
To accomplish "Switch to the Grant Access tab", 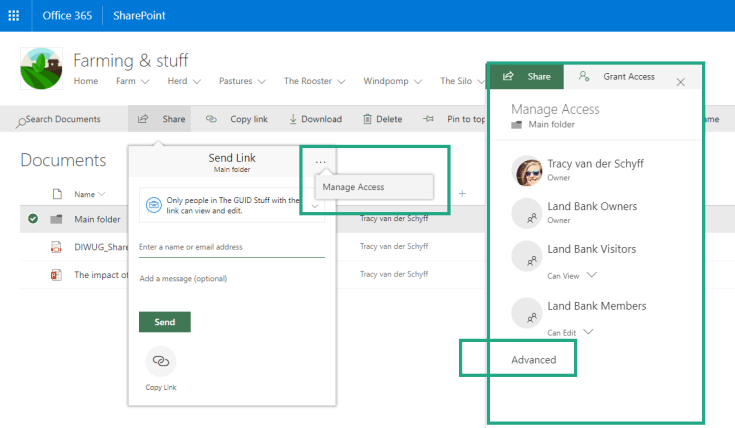I will tap(618, 76).
